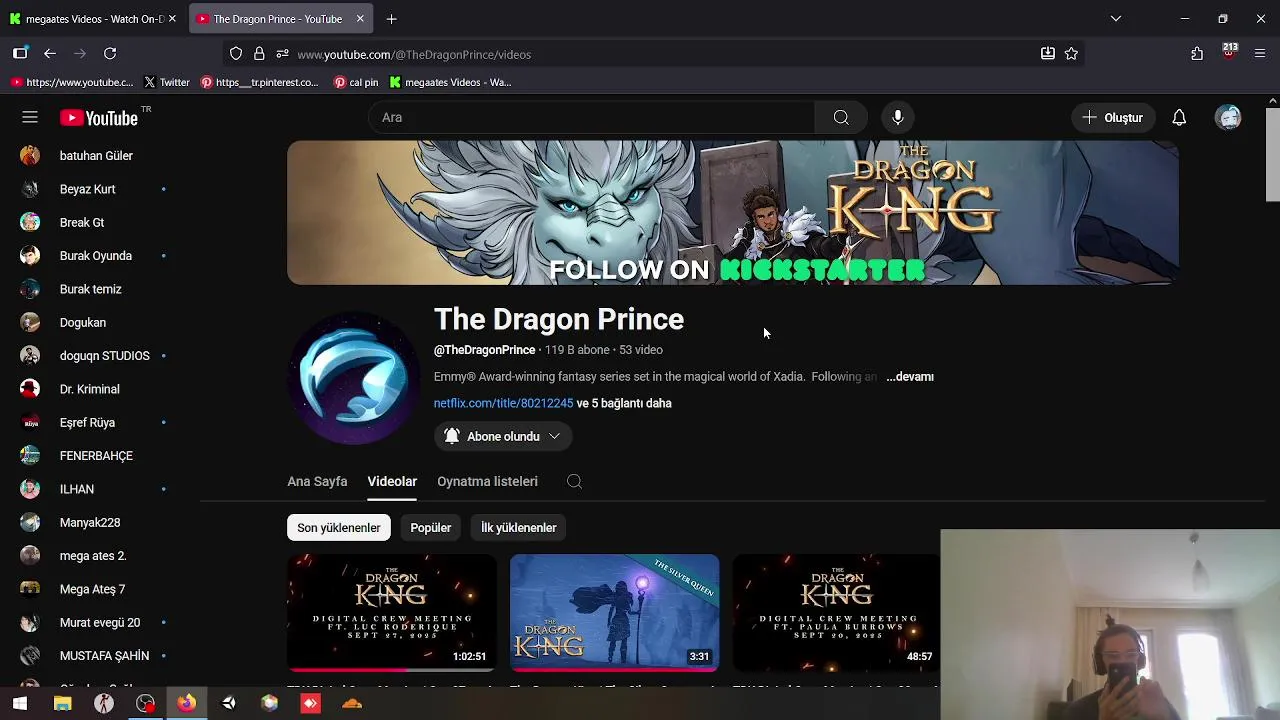
Task: Expand the Abone olundu subscription dropdown
Action: pyautogui.click(x=503, y=436)
